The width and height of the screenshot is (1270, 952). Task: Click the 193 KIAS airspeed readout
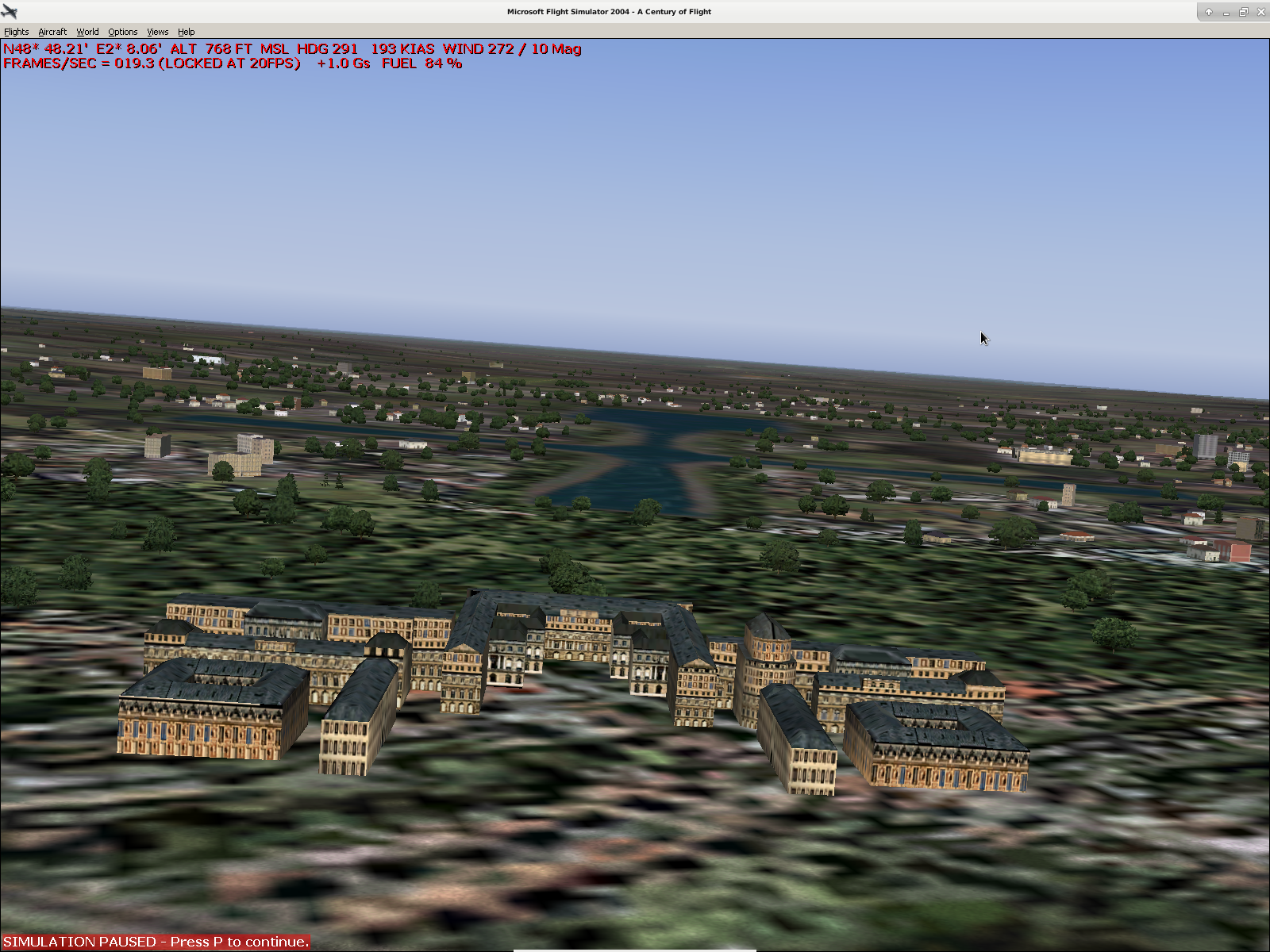point(402,49)
